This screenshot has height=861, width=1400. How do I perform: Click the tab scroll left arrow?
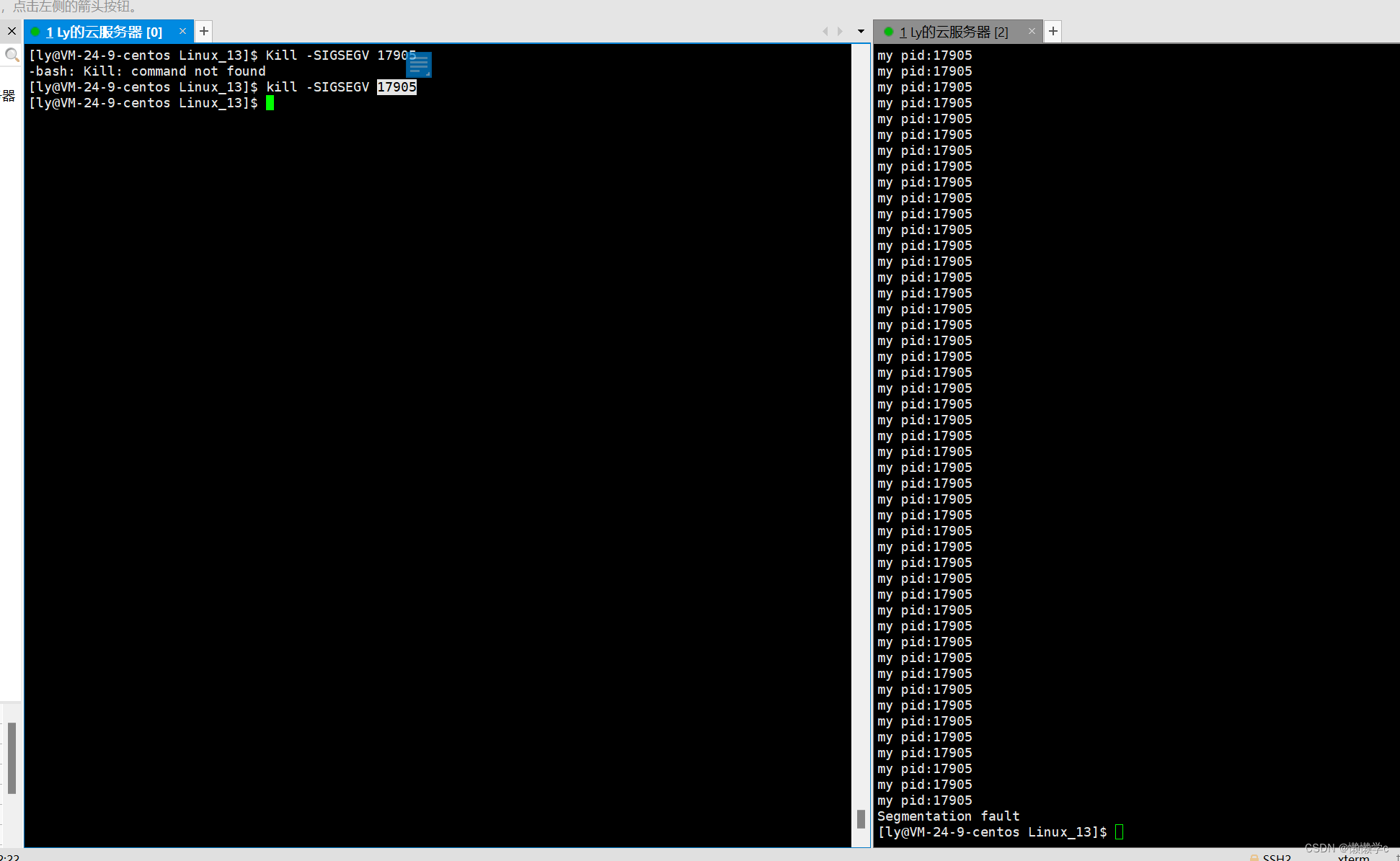pos(825,31)
